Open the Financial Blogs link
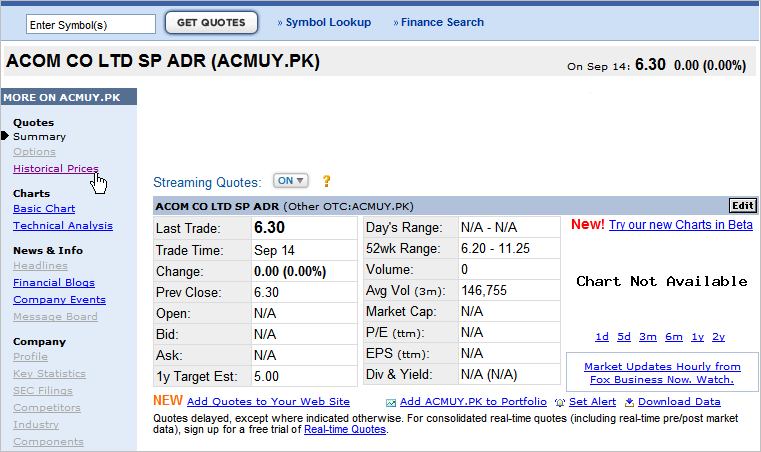This screenshot has width=761, height=452. pos(54,283)
